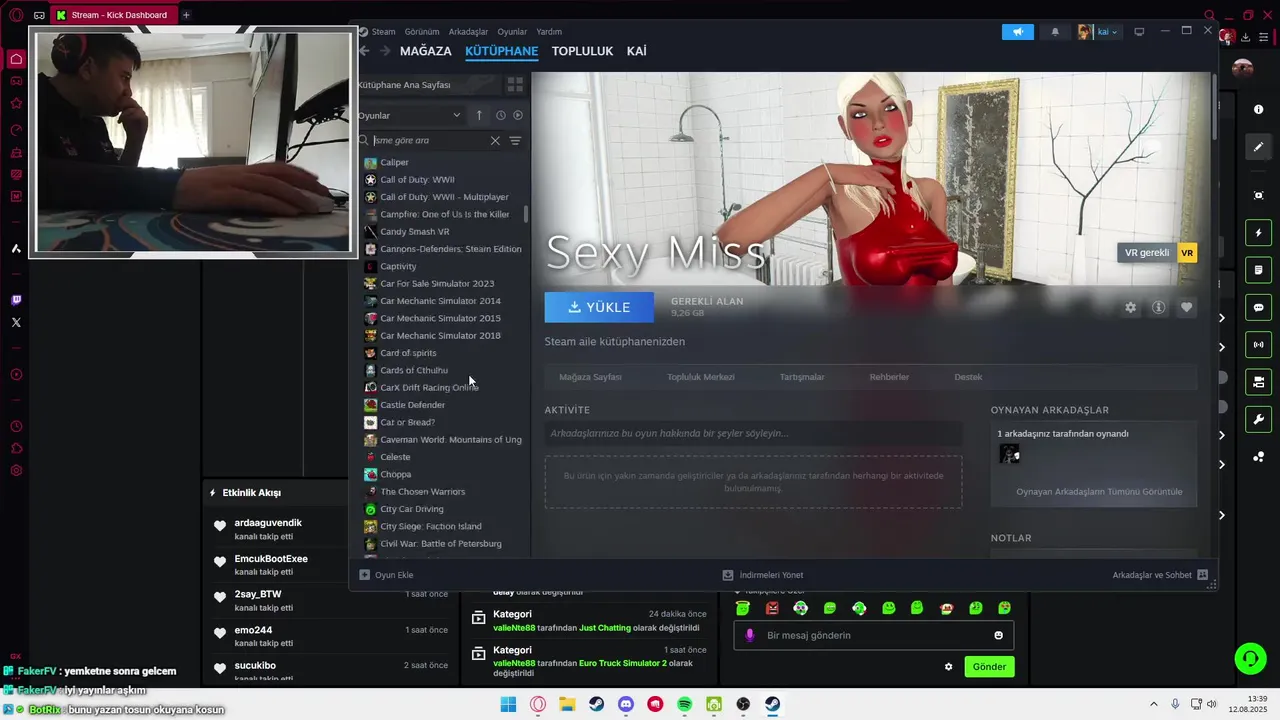Image resolution: width=1280 pixels, height=720 pixels.
Task: Select Car Mechanic Simulator 2018
Action: (x=440, y=336)
